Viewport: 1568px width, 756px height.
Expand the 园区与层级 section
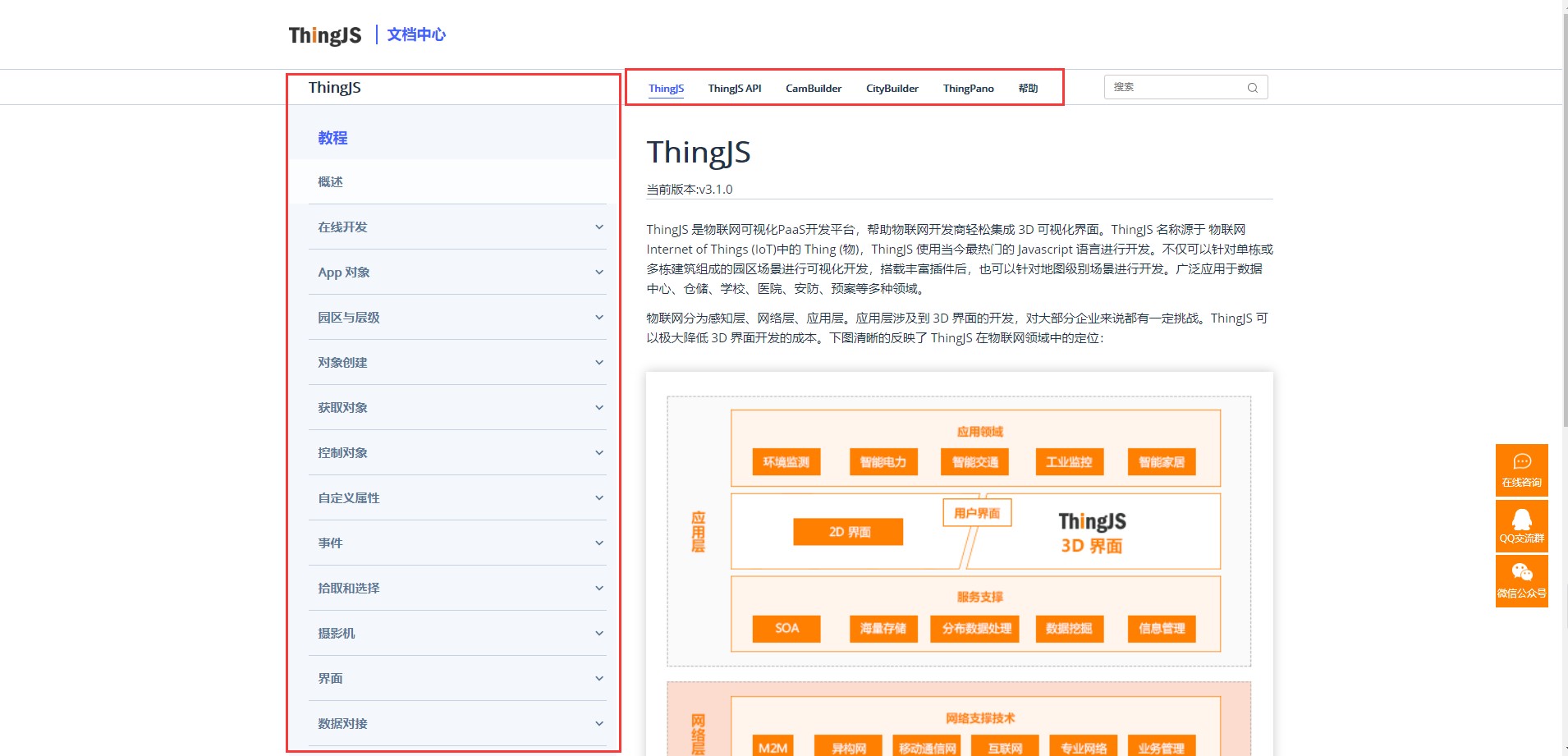457,318
